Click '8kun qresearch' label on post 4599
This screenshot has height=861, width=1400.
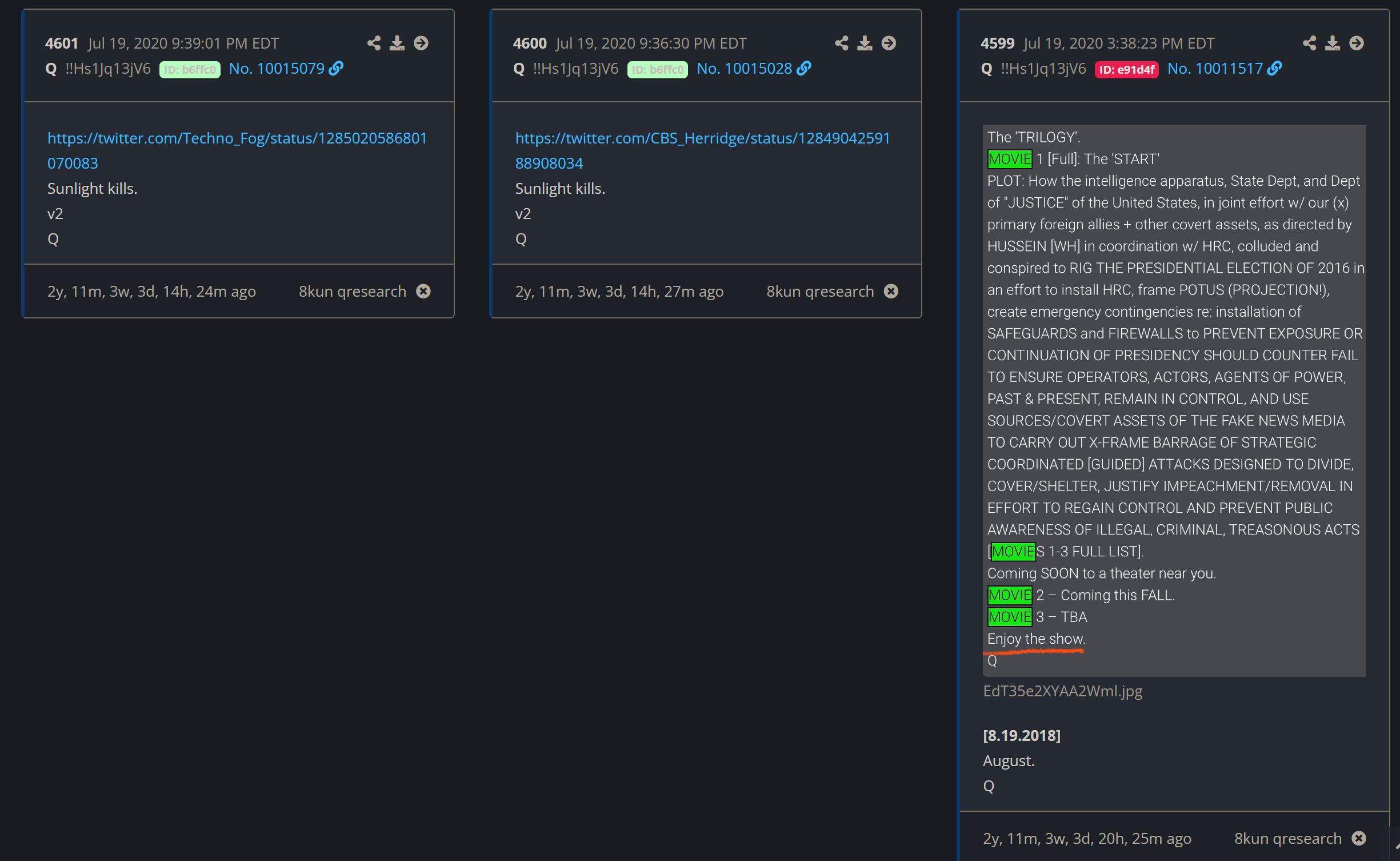tap(1288, 839)
